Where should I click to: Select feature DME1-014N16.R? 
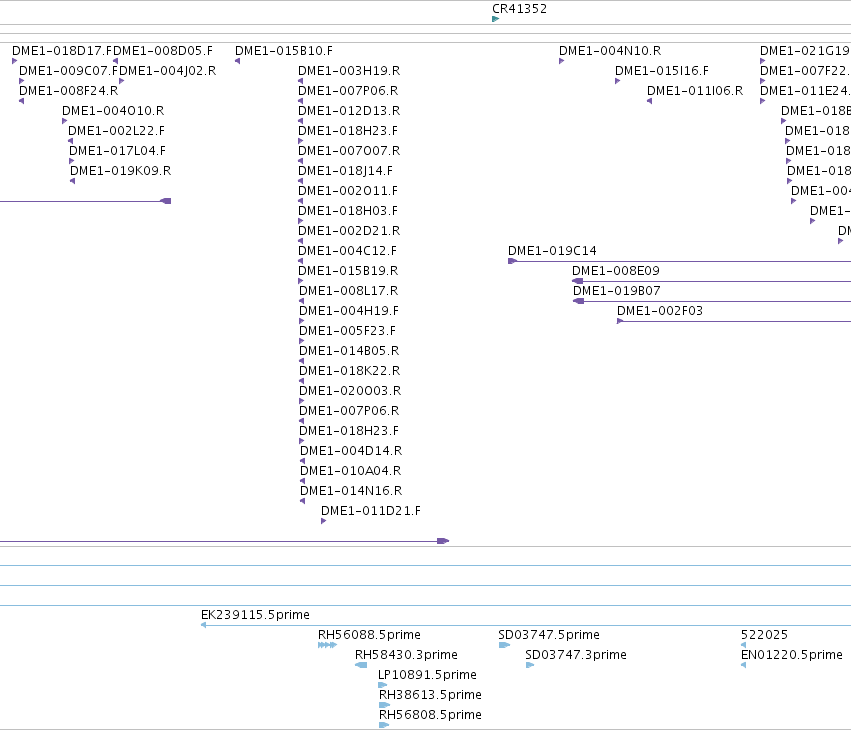[x=351, y=492]
